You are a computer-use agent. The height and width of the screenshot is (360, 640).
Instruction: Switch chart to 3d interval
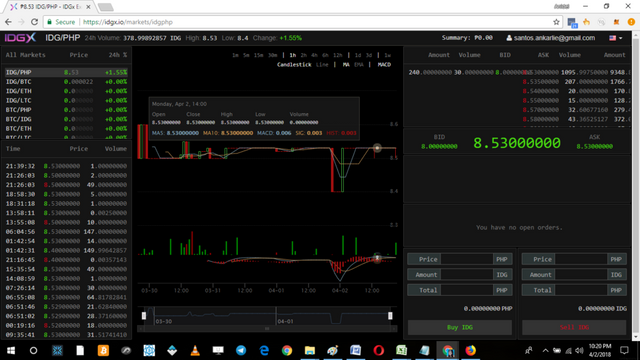[x=369, y=55]
